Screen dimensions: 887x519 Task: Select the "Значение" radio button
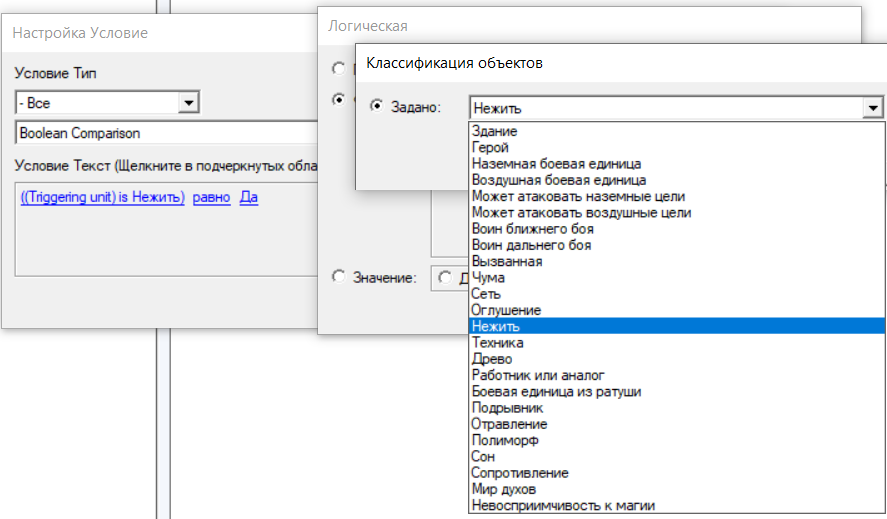(x=339, y=277)
